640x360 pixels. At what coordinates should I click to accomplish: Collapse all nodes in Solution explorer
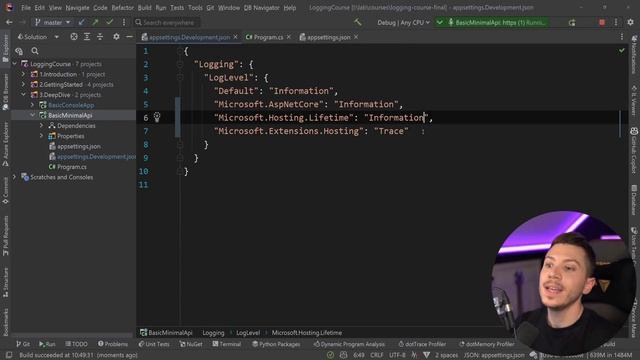point(100,37)
